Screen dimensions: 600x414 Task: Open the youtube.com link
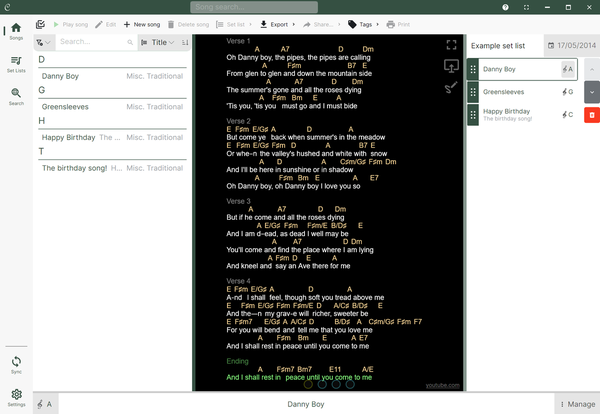(x=442, y=385)
